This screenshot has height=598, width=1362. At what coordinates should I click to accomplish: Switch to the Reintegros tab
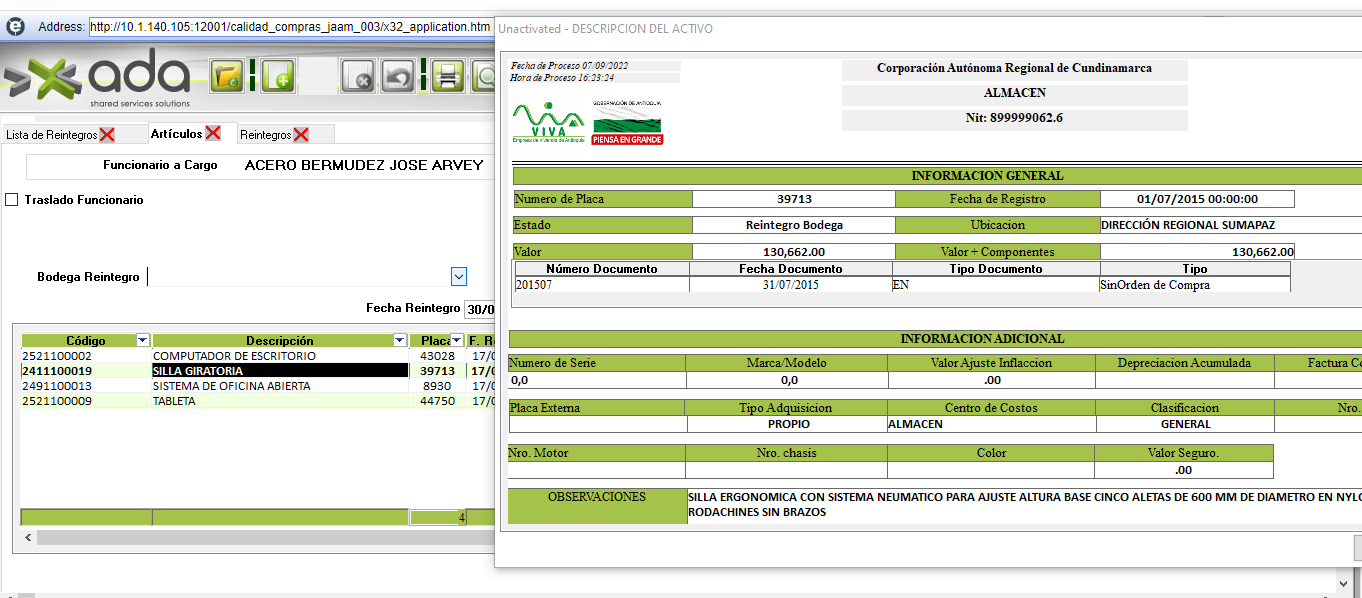coord(265,134)
